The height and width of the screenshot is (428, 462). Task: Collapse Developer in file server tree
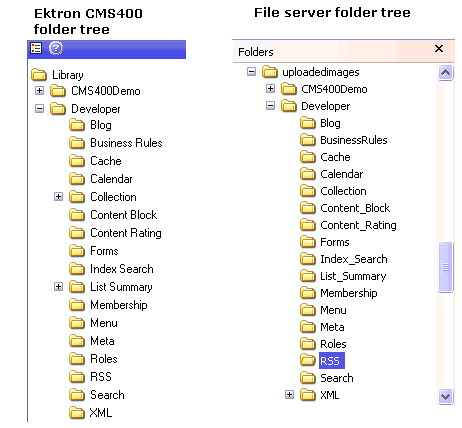(270, 106)
